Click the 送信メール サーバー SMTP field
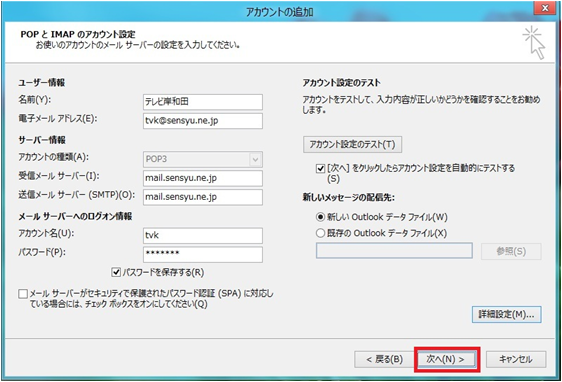Screen dimensions: 562x382 203,197
